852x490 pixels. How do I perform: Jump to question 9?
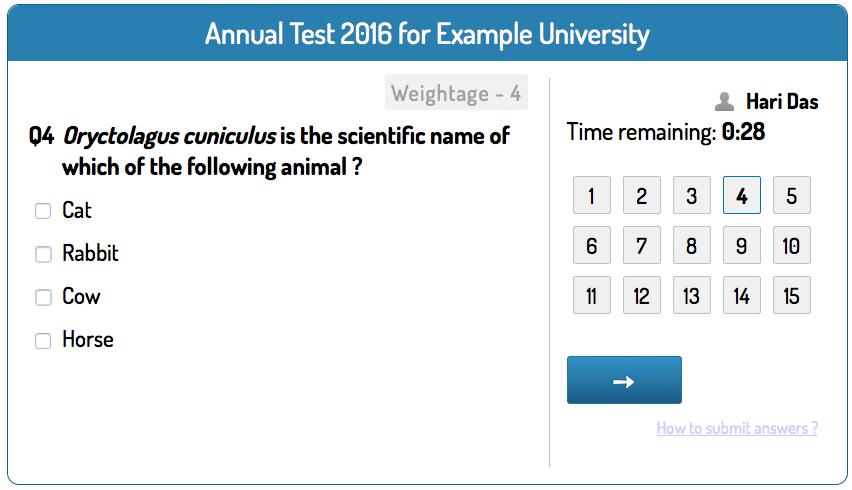click(742, 245)
